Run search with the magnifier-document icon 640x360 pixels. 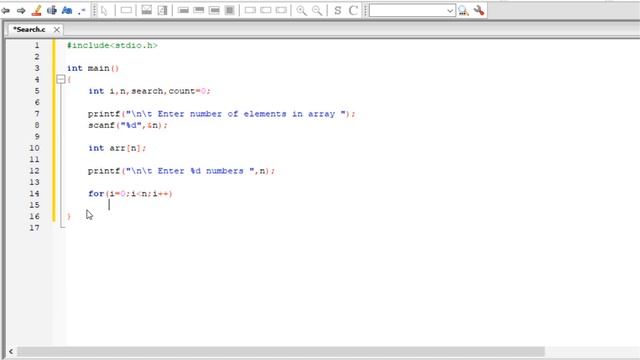(x=463, y=10)
